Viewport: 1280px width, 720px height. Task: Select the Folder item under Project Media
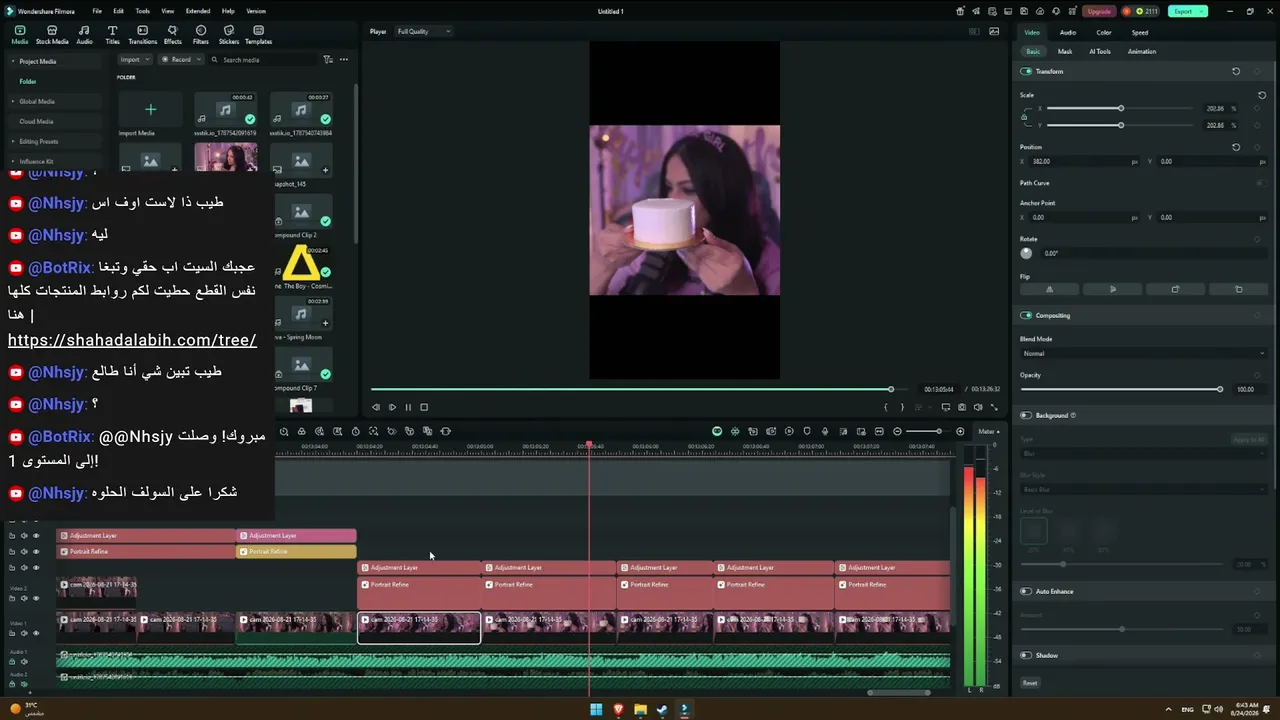click(x=28, y=82)
